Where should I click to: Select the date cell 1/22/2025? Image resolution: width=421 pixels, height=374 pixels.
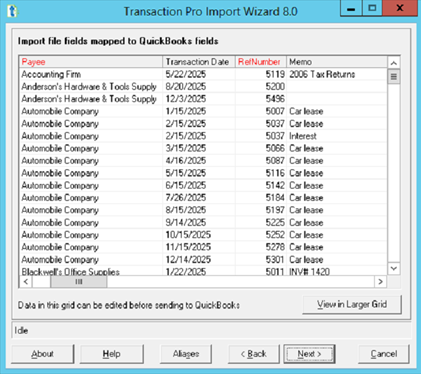pyautogui.click(x=199, y=271)
